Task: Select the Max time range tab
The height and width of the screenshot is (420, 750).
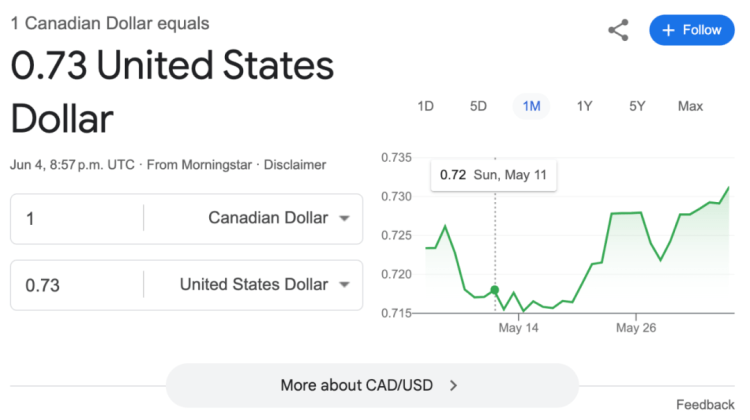Action: (x=690, y=106)
